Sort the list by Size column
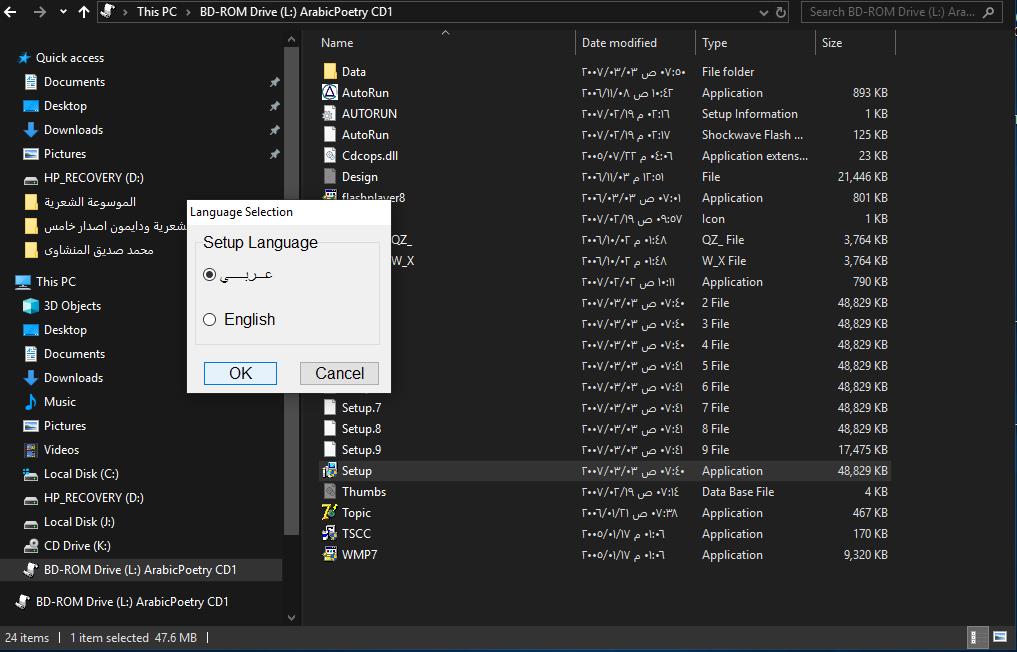Viewport: 1017px width, 652px height. point(832,43)
